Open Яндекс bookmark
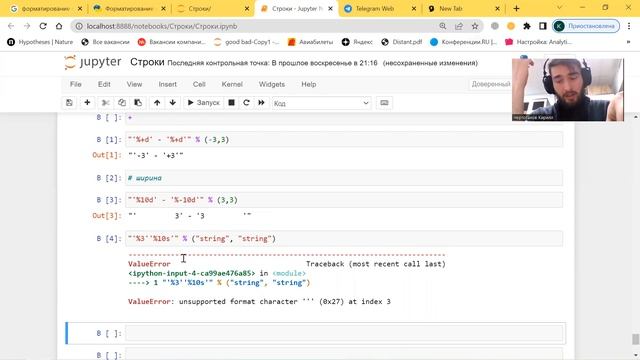 click(x=357, y=42)
